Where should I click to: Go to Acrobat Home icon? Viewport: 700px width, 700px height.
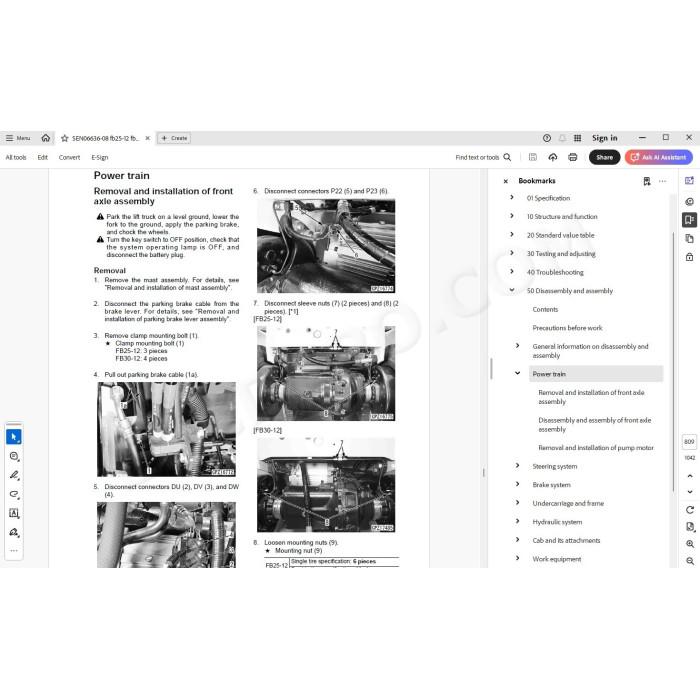(x=46, y=138)
